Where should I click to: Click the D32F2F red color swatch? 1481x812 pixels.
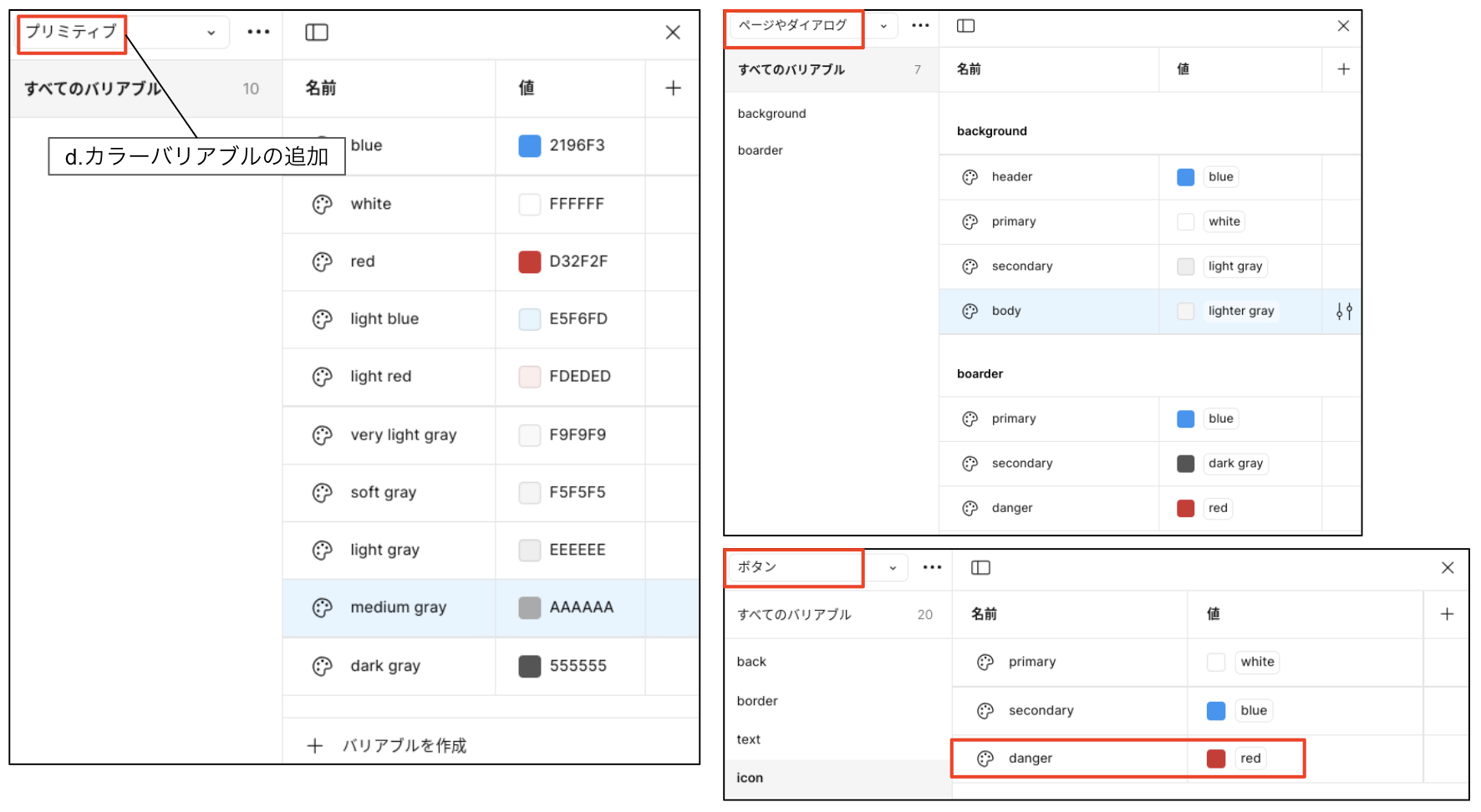(529, 261)
